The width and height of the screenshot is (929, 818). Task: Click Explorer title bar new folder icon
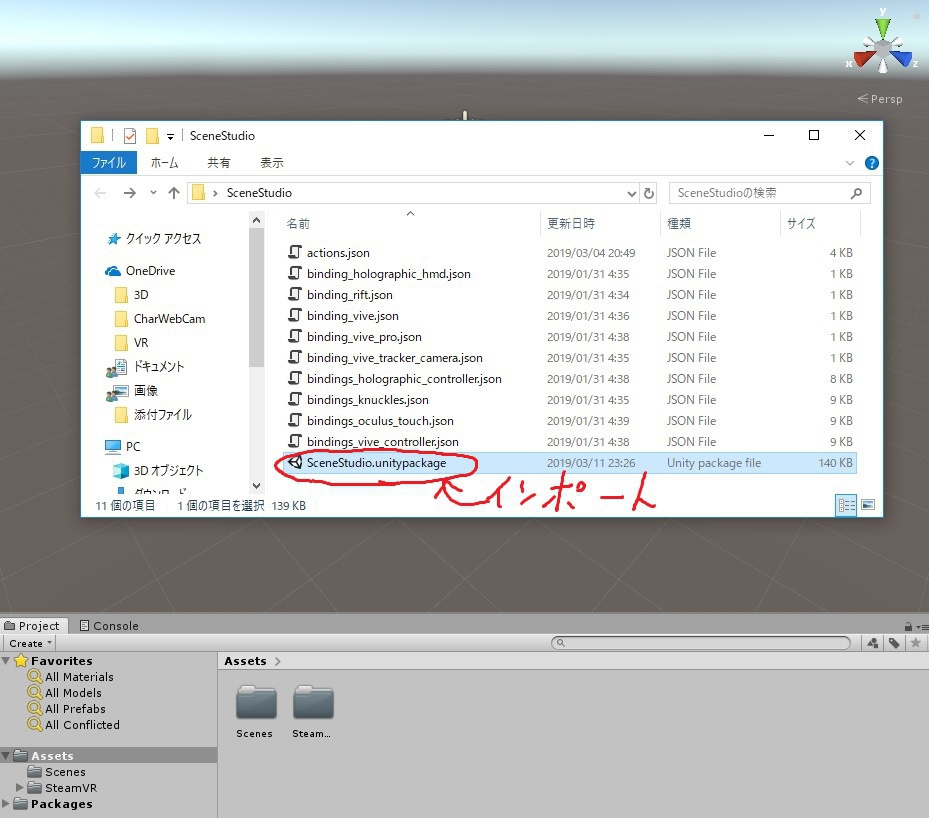(152, 136)
